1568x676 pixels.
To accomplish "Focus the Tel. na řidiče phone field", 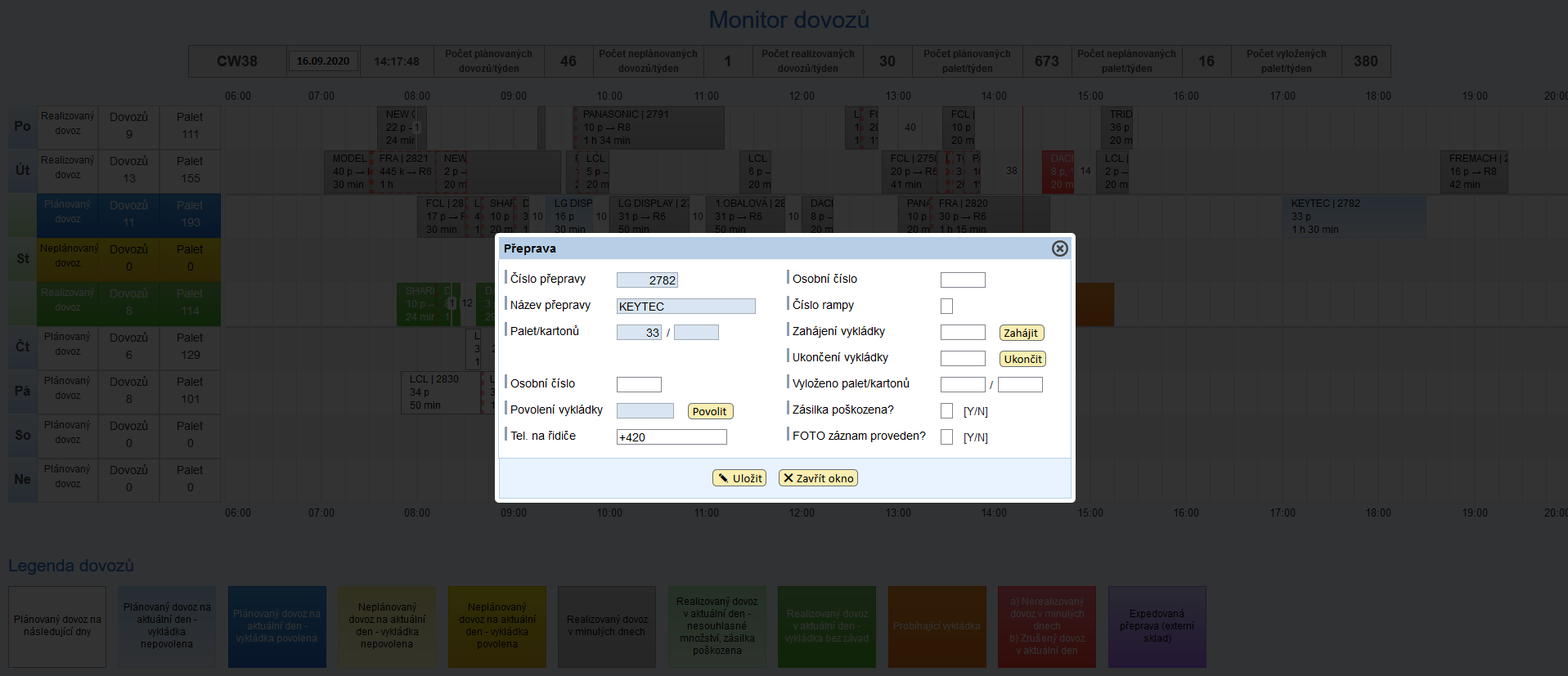I will point(671,437).
